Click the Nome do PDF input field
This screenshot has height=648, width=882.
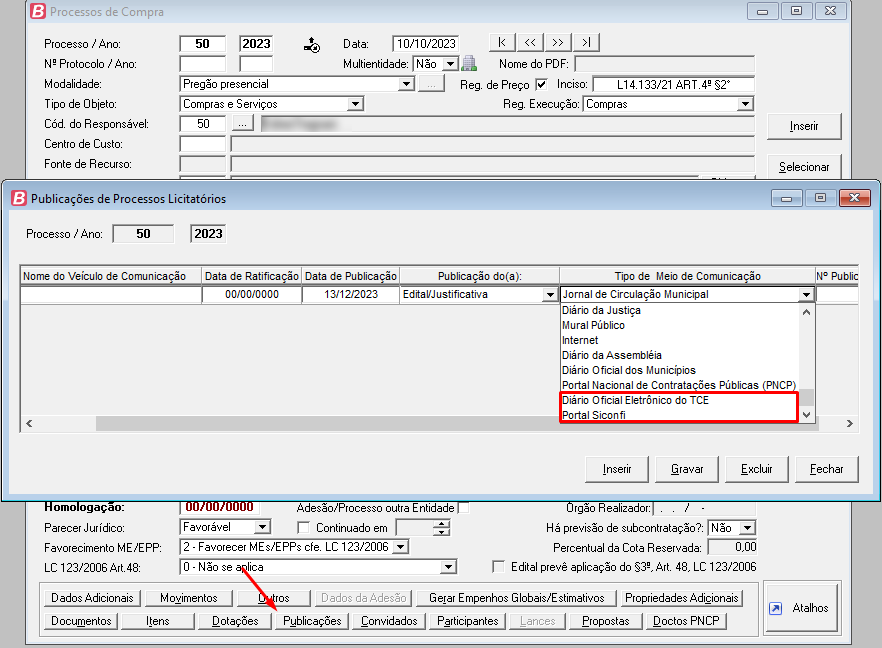pyautogui.click(x=664, y=64)
